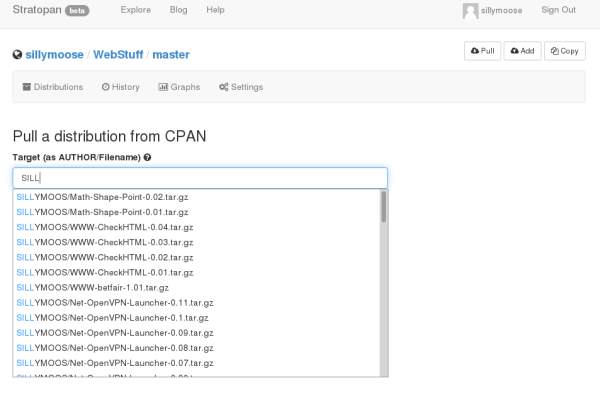The image size is (600, 393).
Task: Select WWW-betfair-1.01.tar.gz suggestion
Action: coord(197,288)
